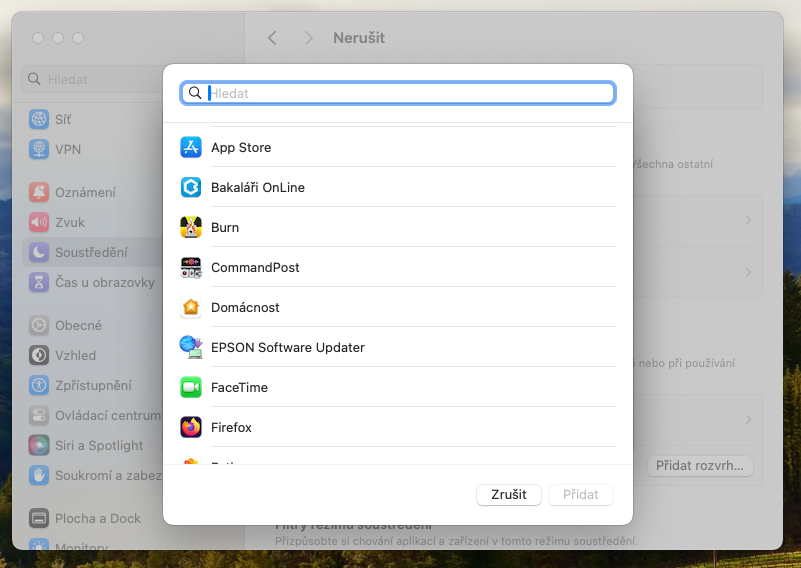Focus the sidebar Hledat search field
The width and height of the screenshot is (801, 568).
pyautogui.click(x=92, y=79)
